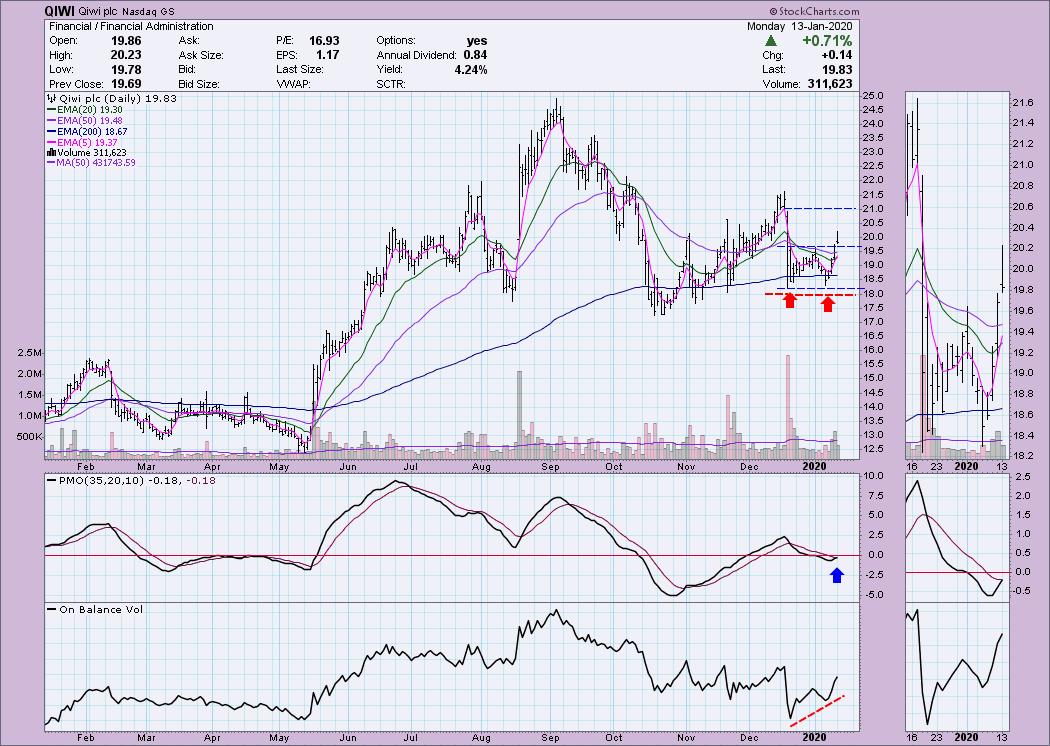Click the Low value 19.78
Viewport: 1050px width, 746px height.
126,69
